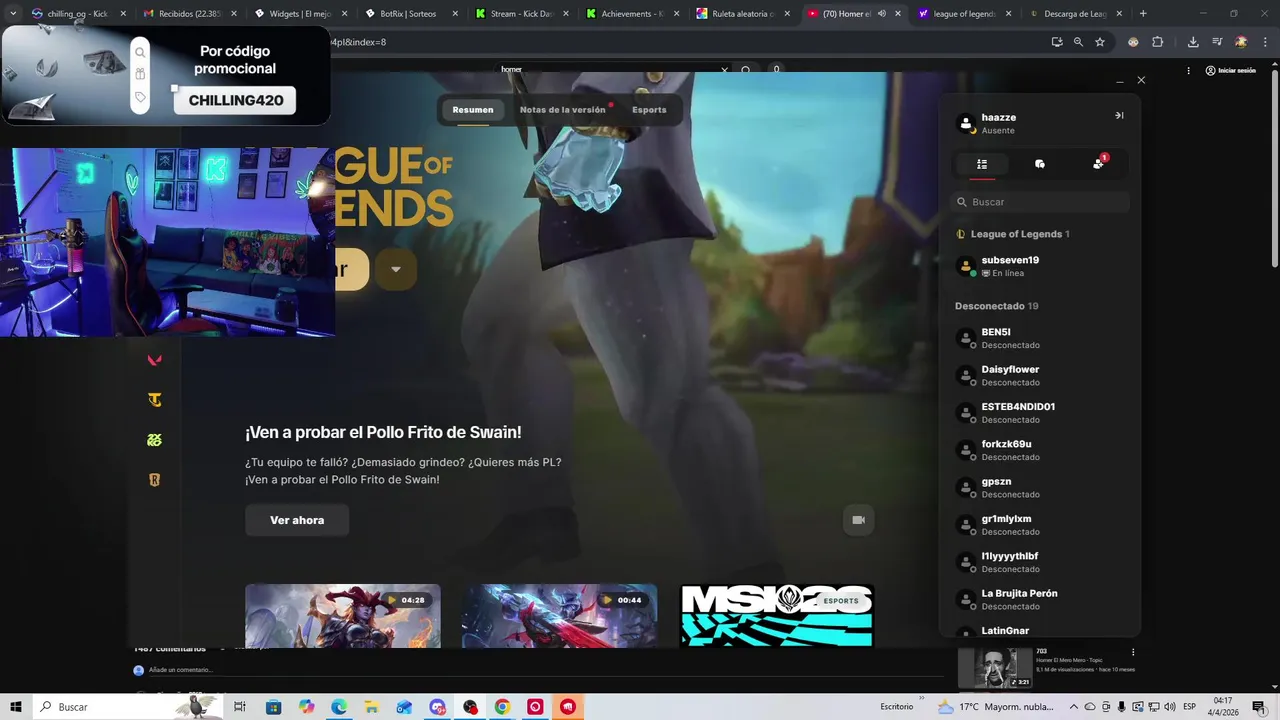
Task: Open the dropdown arrow beside the play button
Action: coord(396,269)
